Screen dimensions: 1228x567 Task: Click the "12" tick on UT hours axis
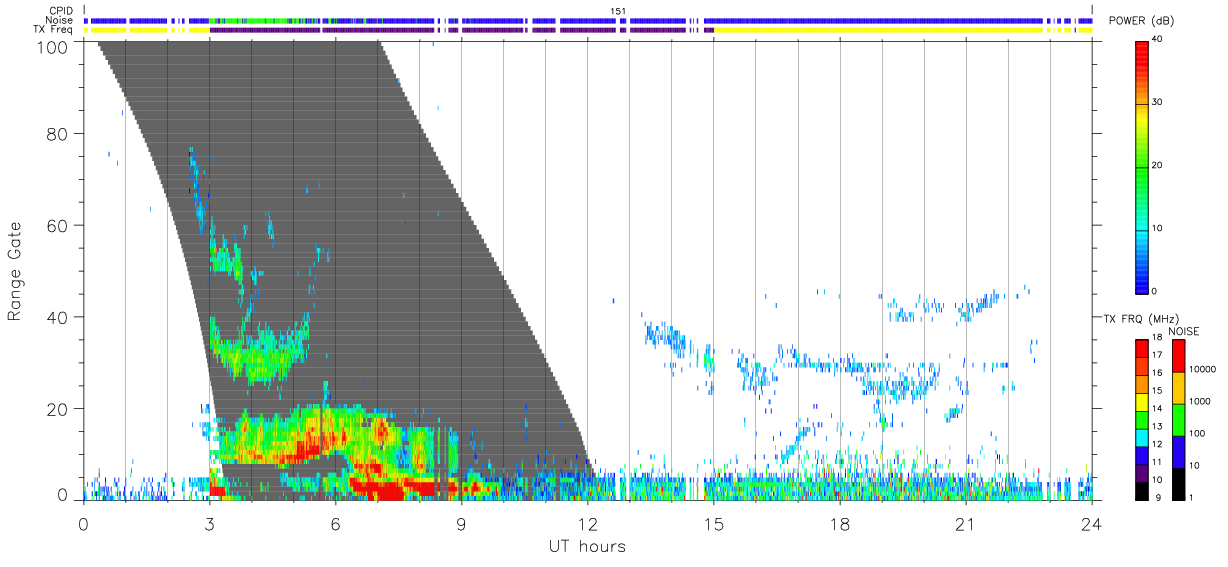(x=587, y=523)
